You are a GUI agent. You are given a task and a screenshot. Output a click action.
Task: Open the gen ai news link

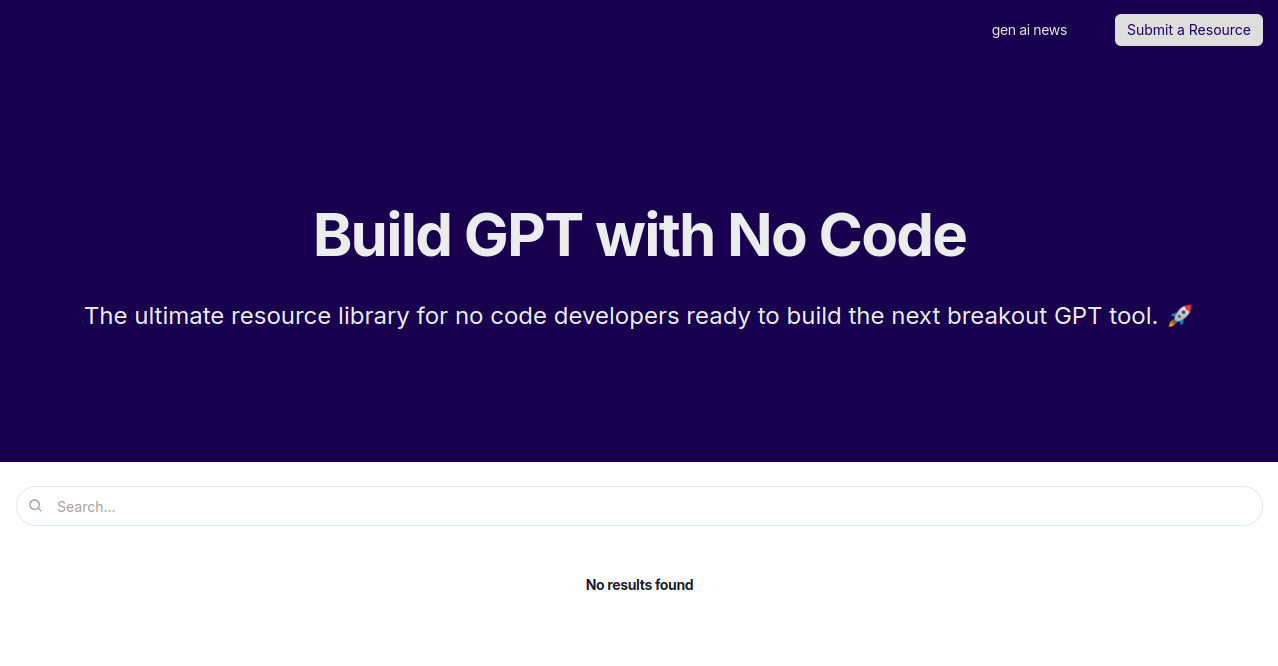(1029, 30)
